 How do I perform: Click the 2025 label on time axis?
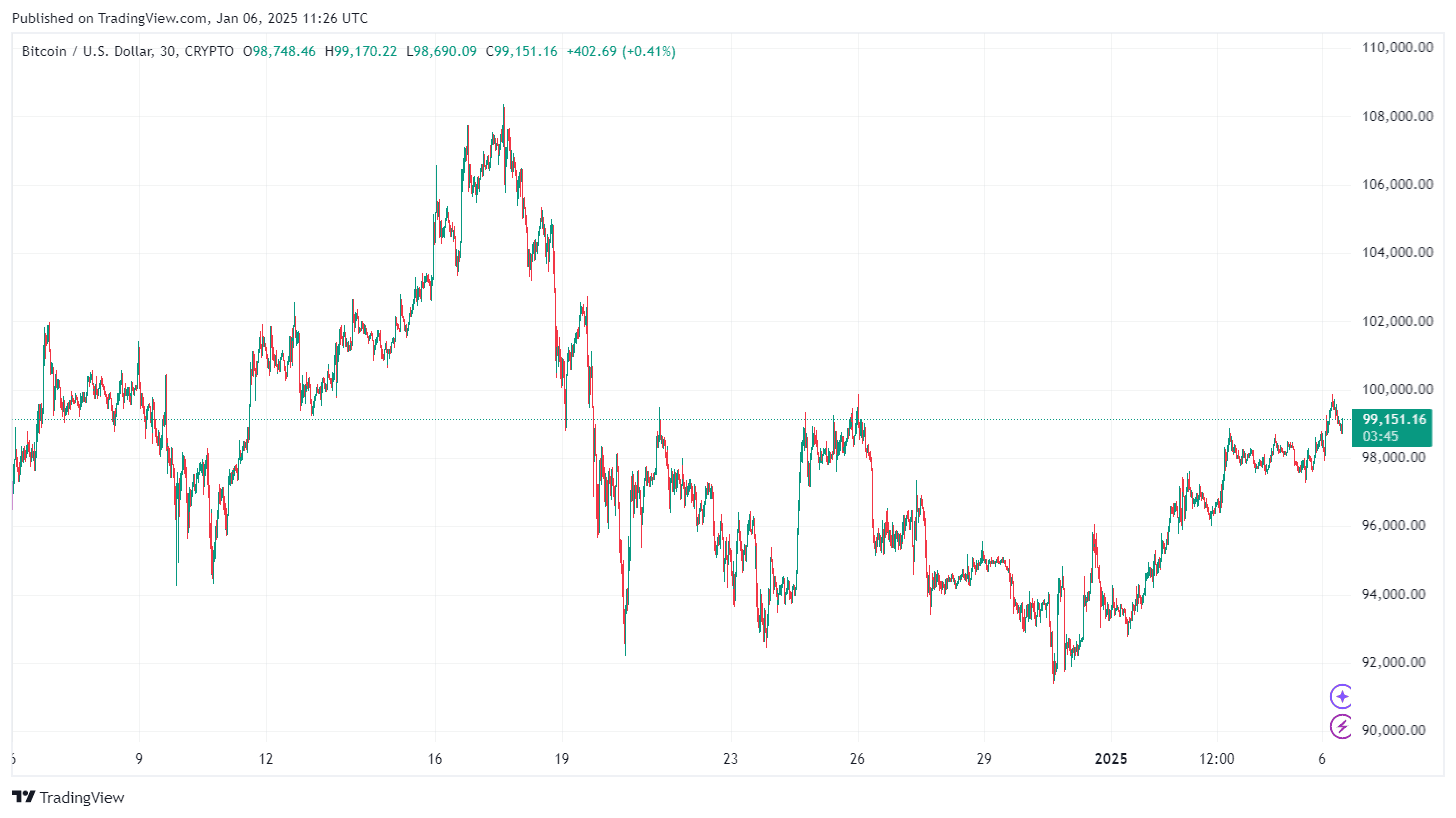click(1111, 759)
